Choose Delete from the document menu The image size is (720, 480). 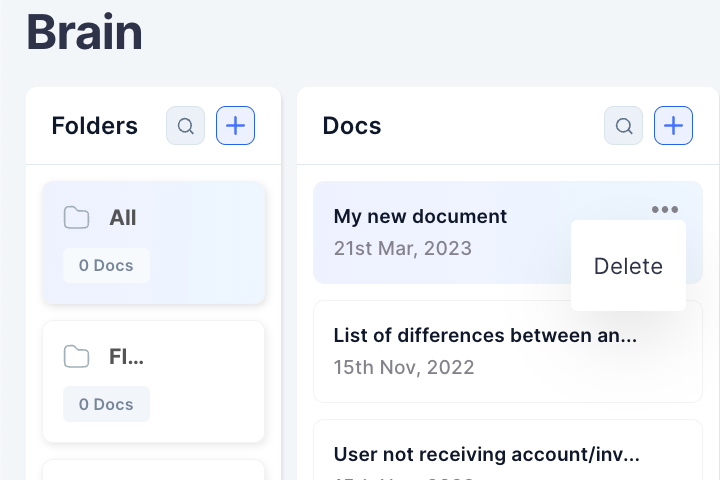click(x=628, y=266)
